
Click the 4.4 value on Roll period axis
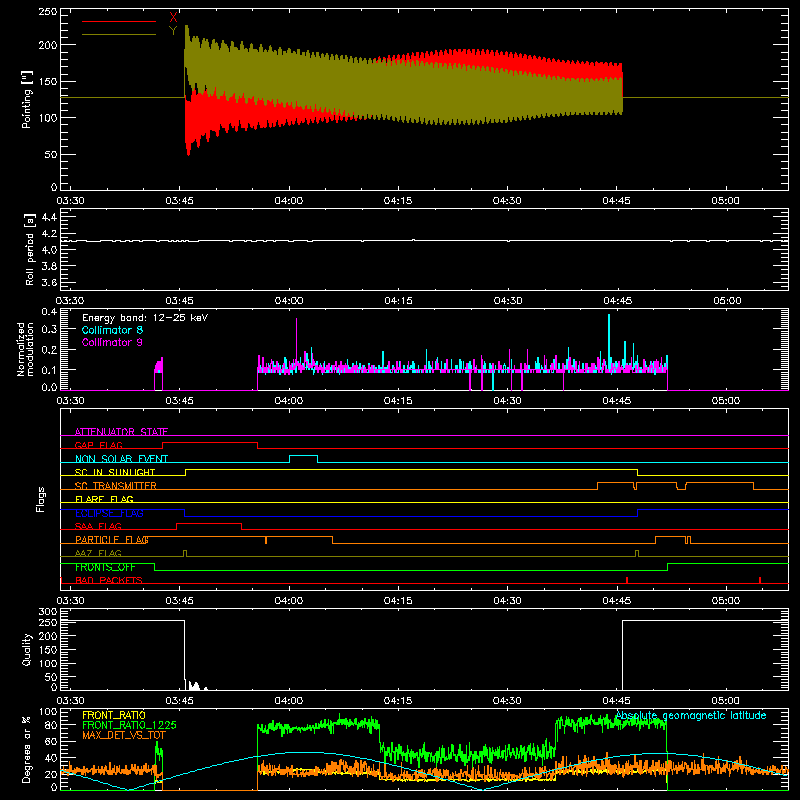49,217
